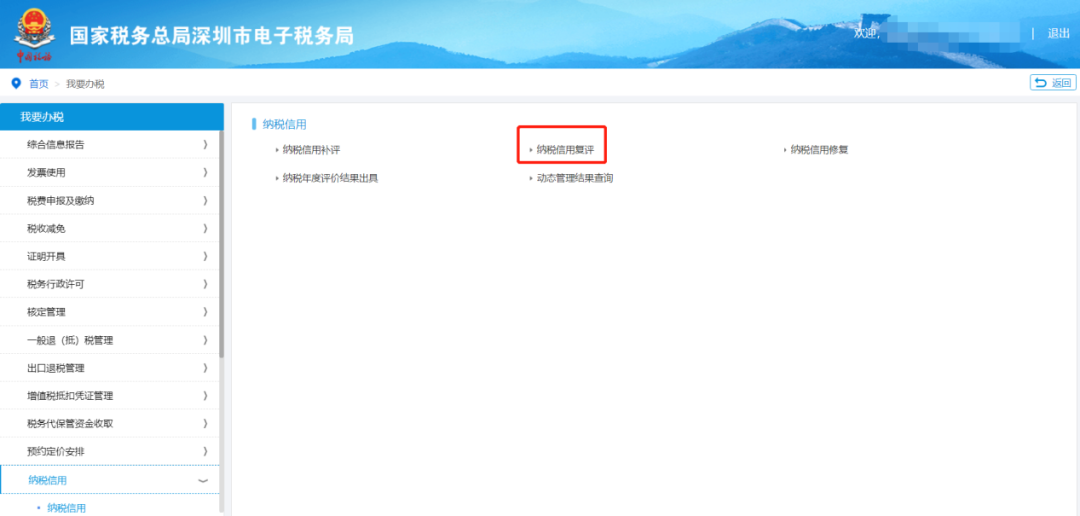Expand the 税收减免 chevron arrow
This screenshot has height=516, width=1080.
point(205,228)
